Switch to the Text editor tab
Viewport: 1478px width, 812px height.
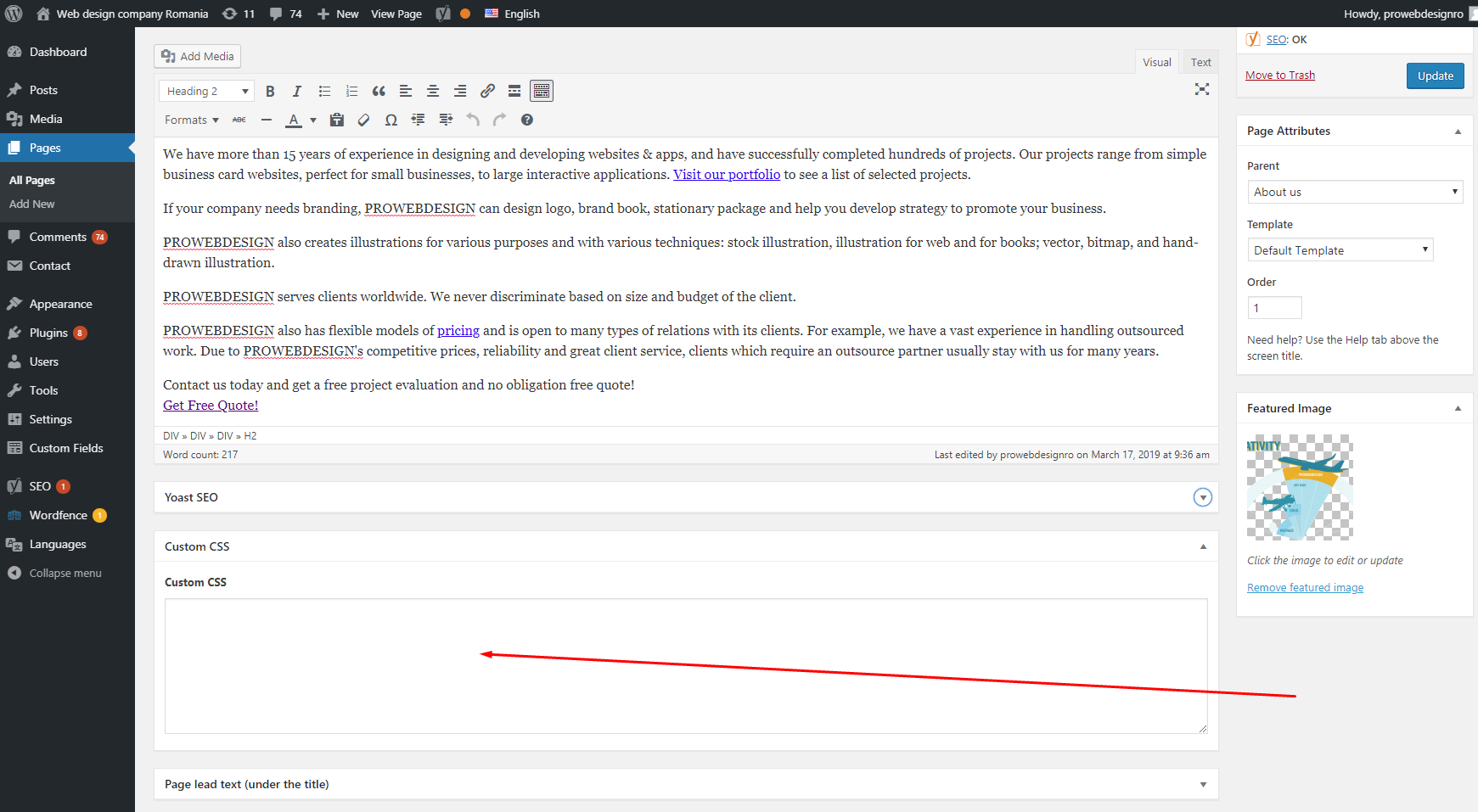pos(1200,62)
